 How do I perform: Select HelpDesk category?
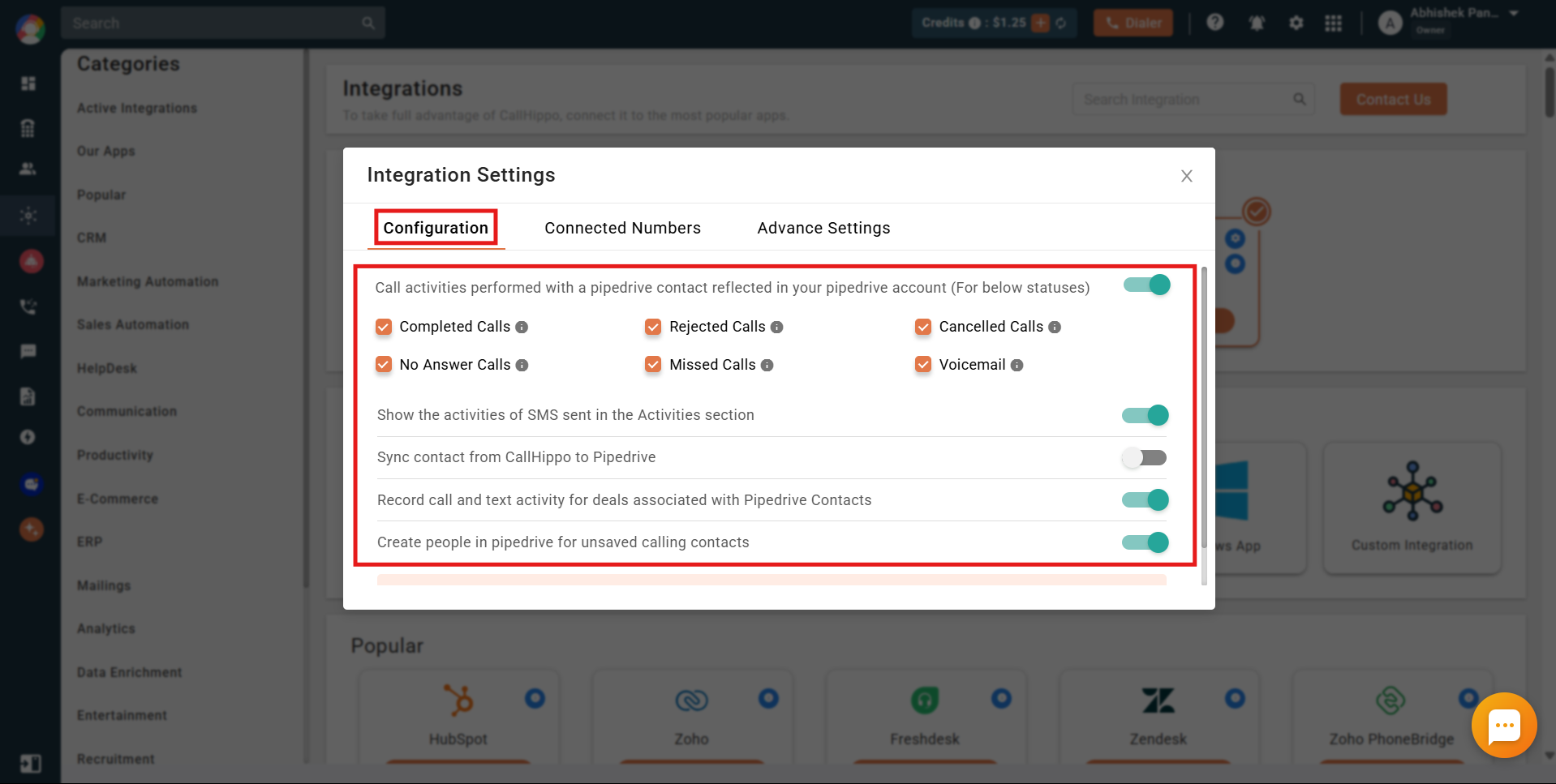107,368
